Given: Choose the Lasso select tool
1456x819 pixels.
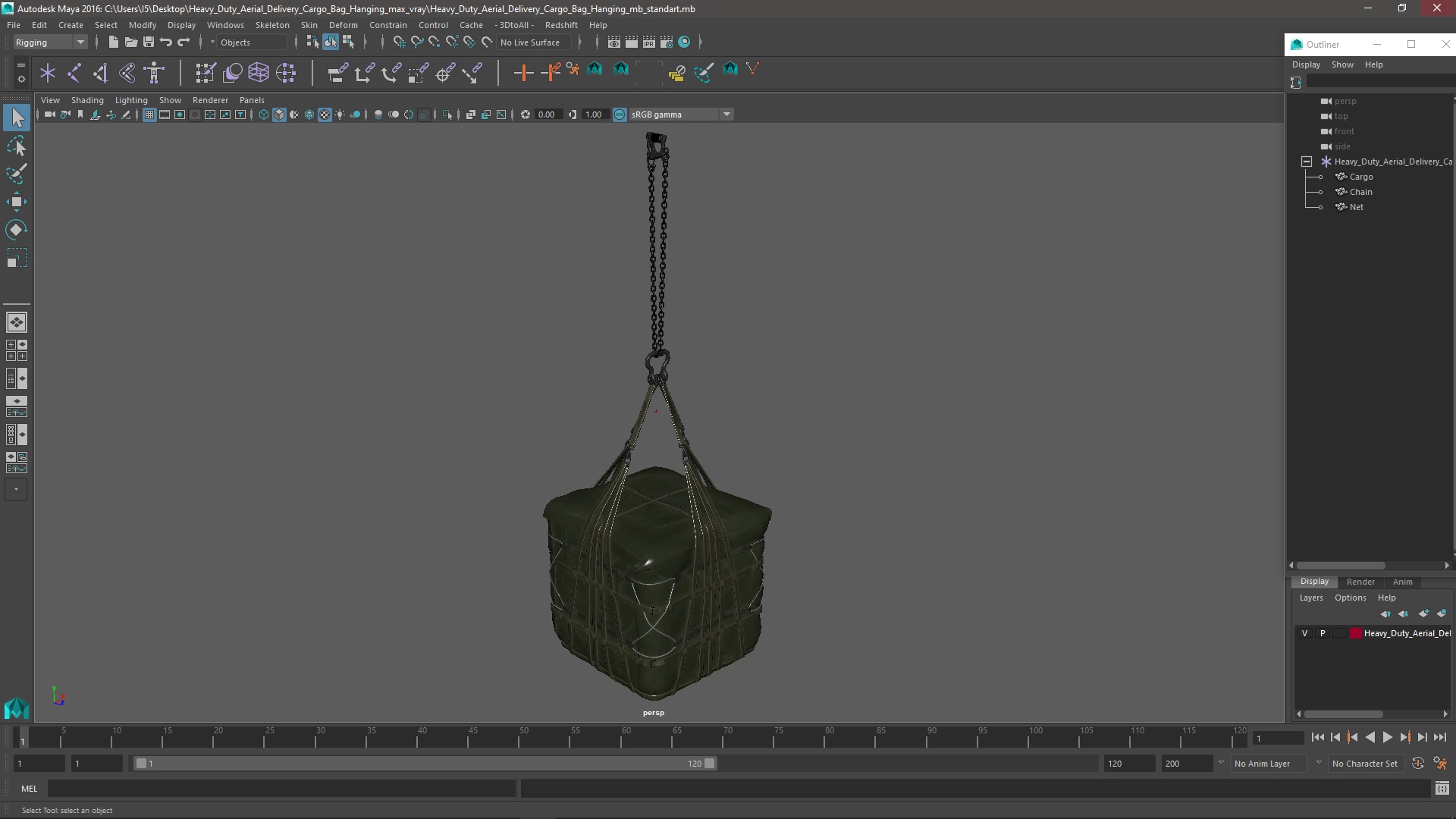Looking at the screenshot, I should (17, 146).
